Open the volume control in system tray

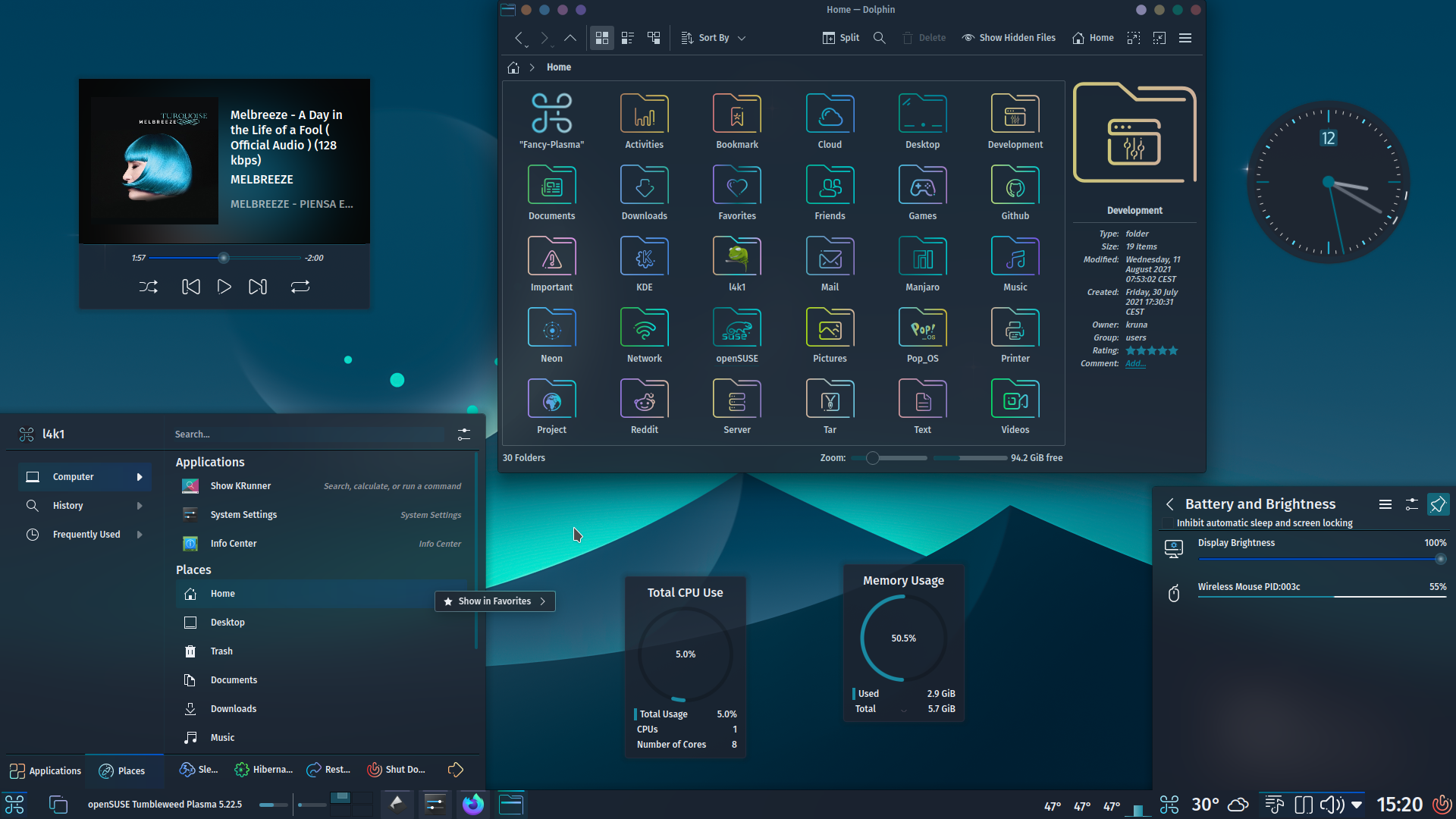pyautogui.click(x=1332, y=805)
